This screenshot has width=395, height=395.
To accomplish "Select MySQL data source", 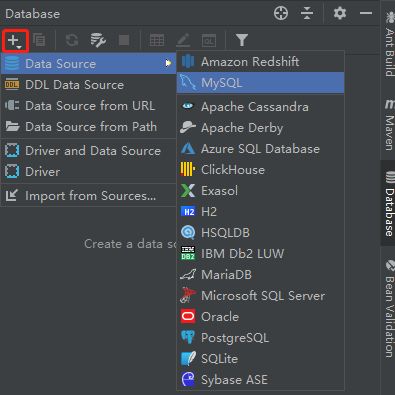I will click(260, 83).
